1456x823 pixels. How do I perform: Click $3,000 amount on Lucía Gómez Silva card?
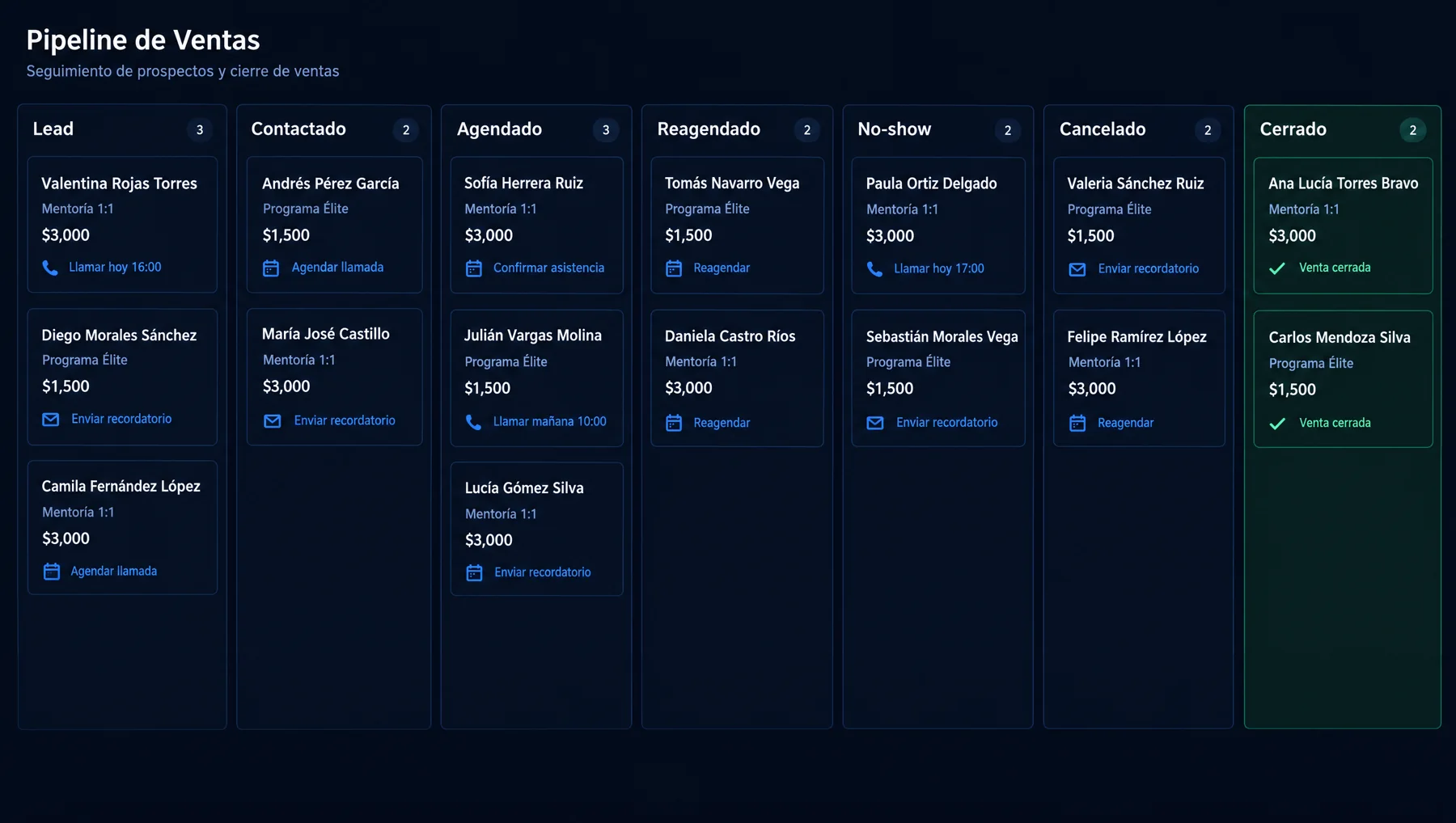(x=489, y=540)
